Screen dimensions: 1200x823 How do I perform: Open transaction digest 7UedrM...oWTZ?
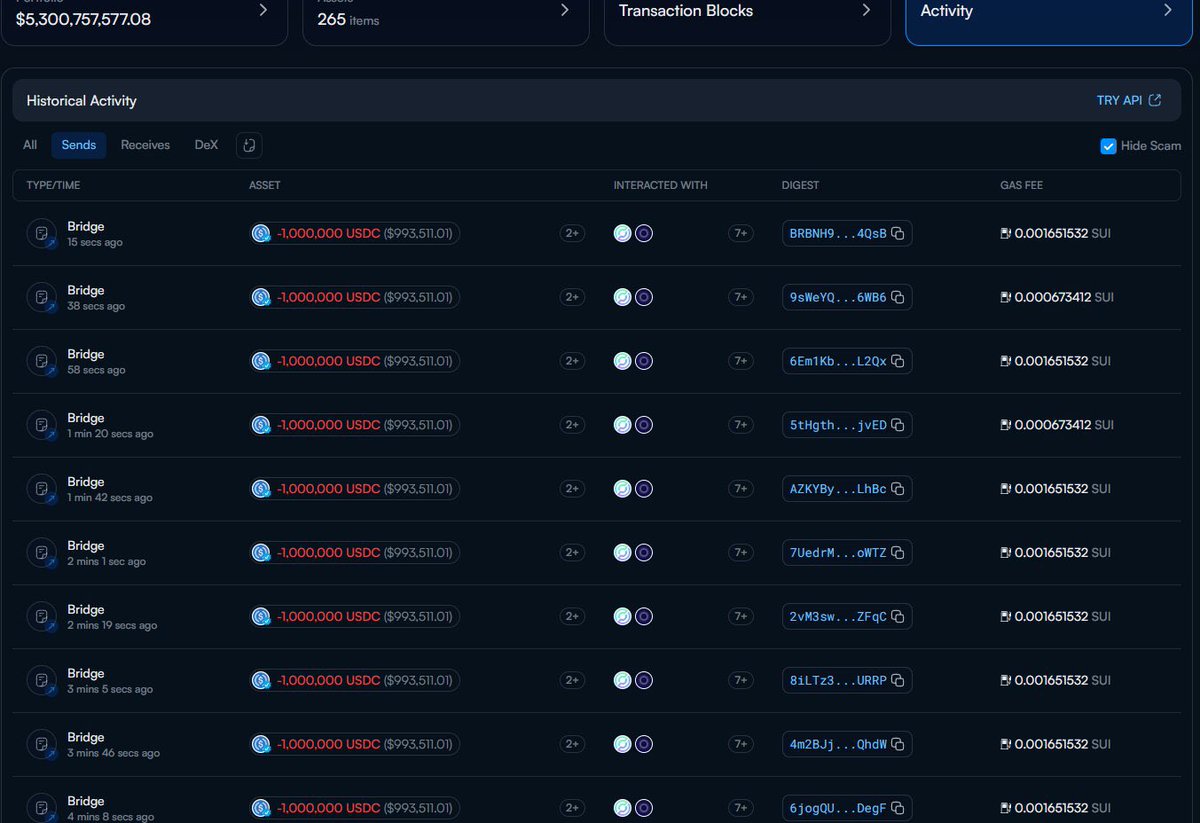click(838, 553)
